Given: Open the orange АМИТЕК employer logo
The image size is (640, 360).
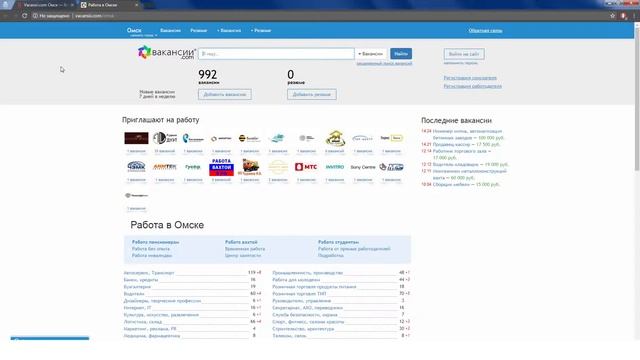Looking at the screenshot, I should tap(164, 167).
